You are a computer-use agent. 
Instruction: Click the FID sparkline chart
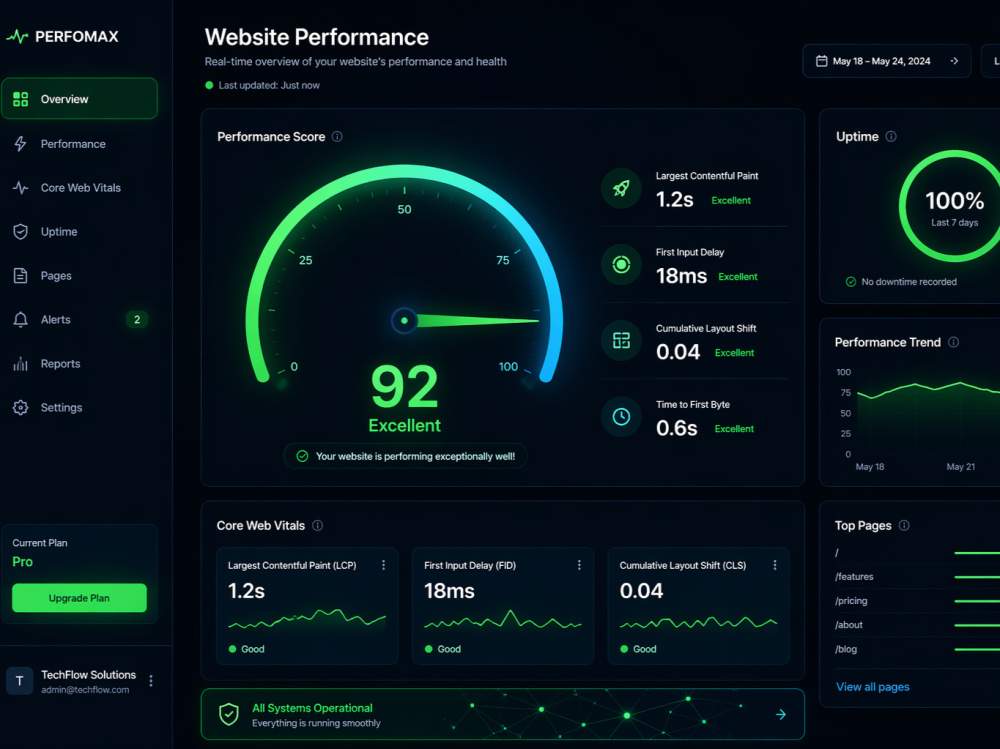coord(503,619)
